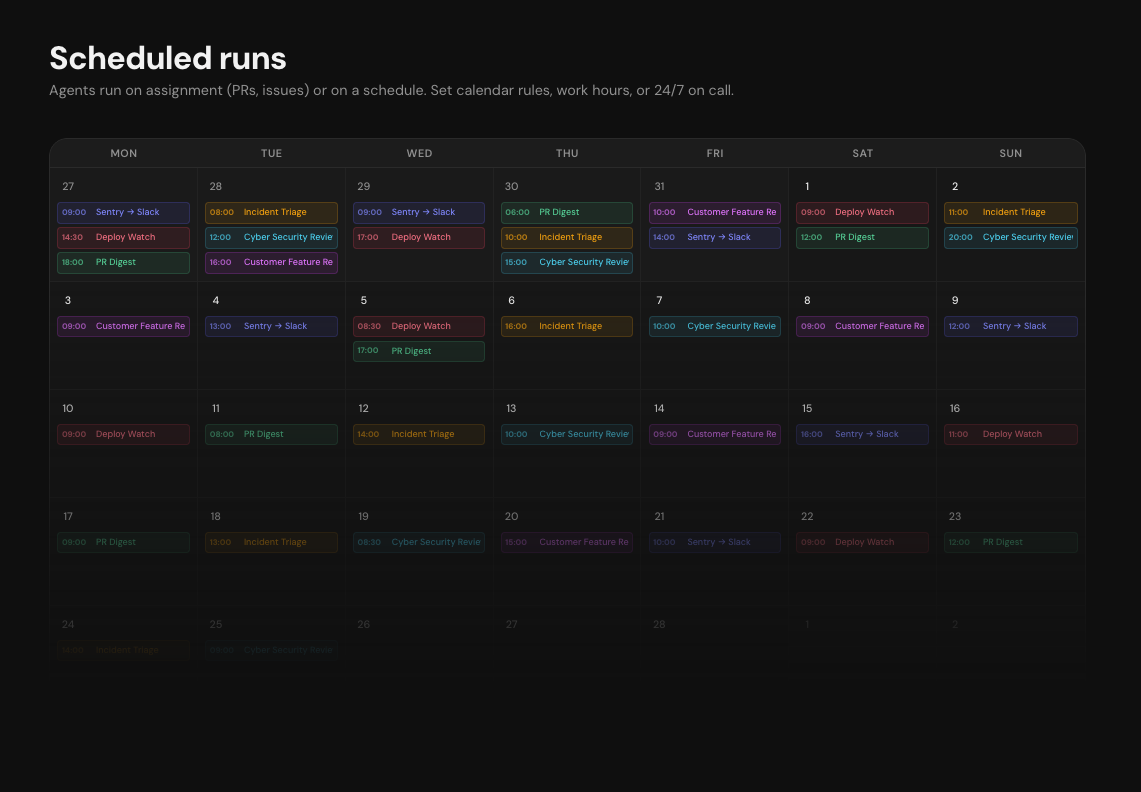Open 09:00 Customer Feature Request on Friday 14
This screenshot has height=792, width=1141.
715,434
